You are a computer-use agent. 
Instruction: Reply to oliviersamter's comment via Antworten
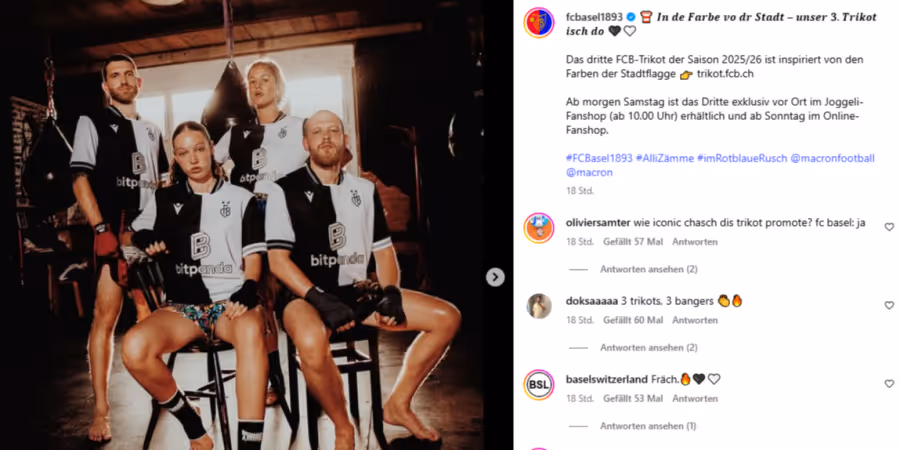(695, 242)
